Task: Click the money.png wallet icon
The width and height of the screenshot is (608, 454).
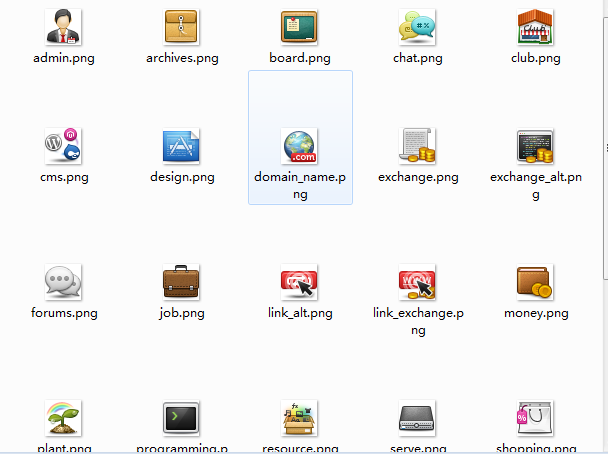Action: tap(535, 282)
